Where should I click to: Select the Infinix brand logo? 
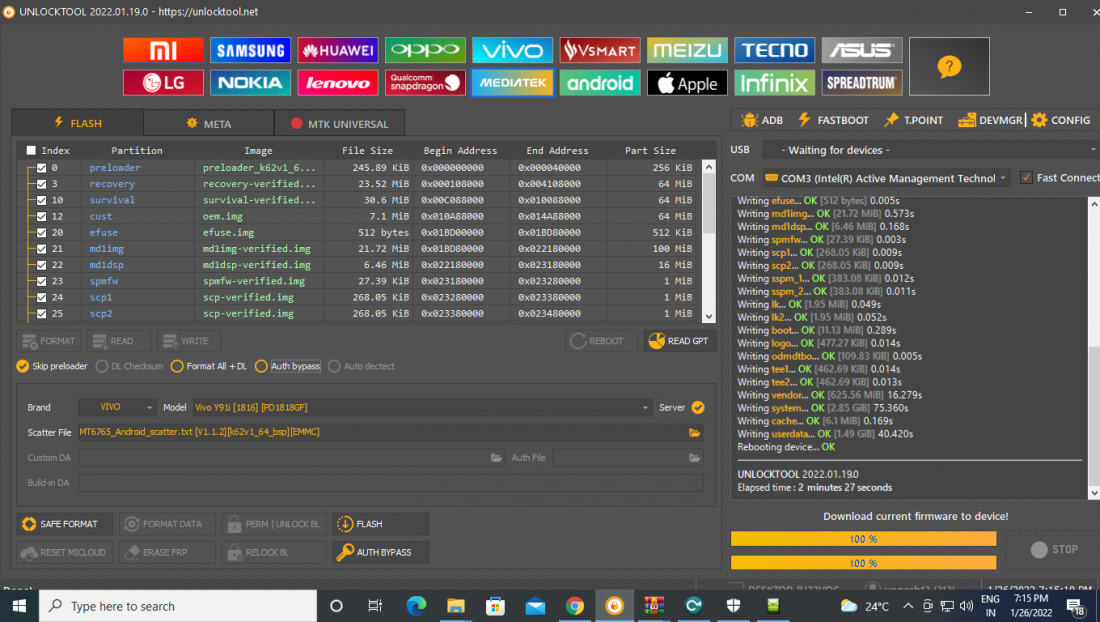click(x=774, y=83)
